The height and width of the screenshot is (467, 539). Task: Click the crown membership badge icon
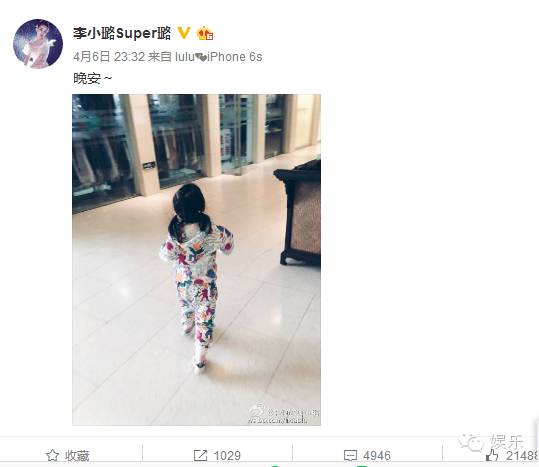pyautogui.click(x=205, y=33)
